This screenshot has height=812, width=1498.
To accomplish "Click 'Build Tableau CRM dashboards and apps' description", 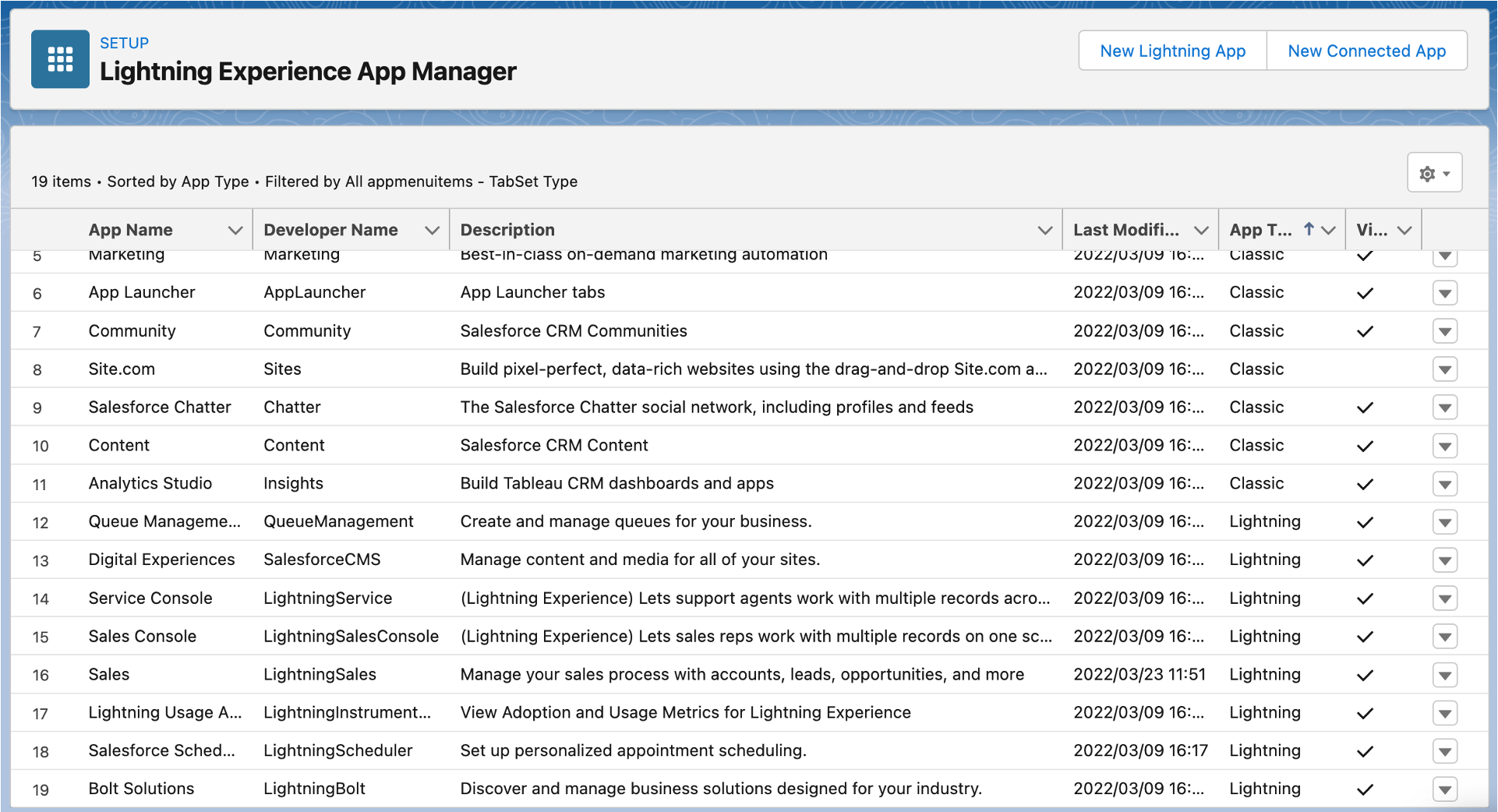I will [x=617, y=483].
